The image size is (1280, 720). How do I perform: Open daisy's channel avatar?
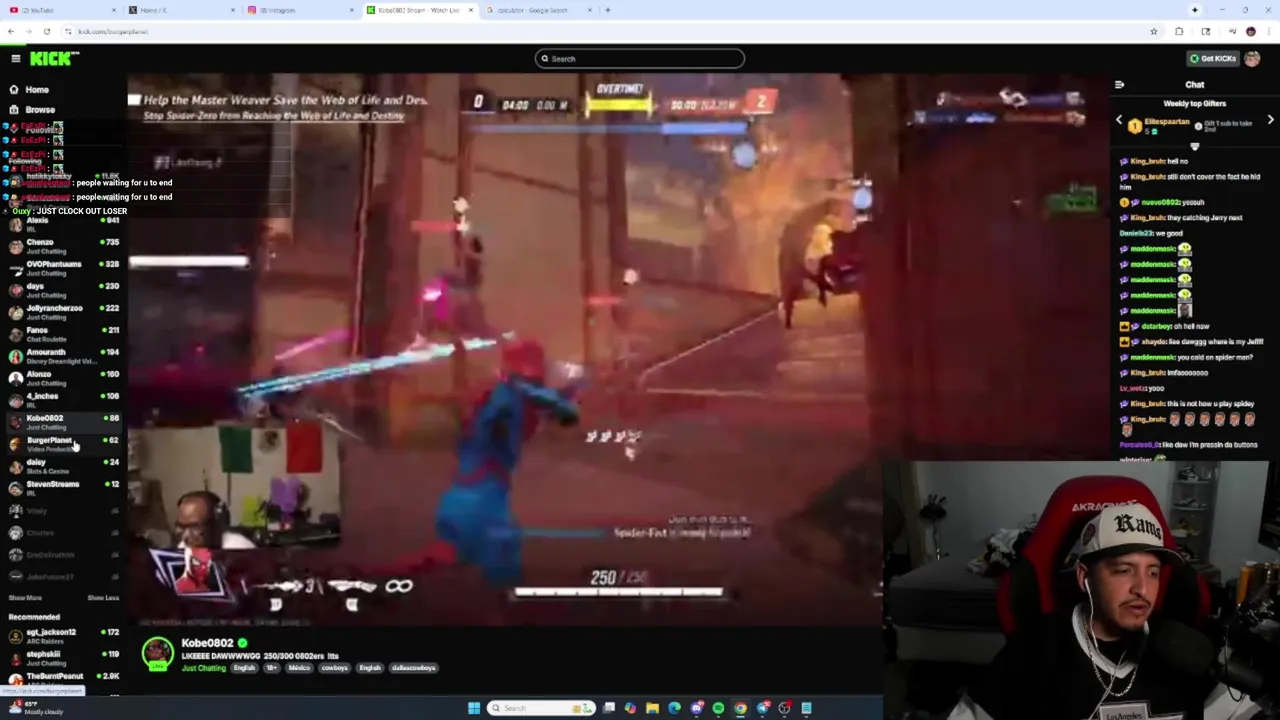point(15,466)
